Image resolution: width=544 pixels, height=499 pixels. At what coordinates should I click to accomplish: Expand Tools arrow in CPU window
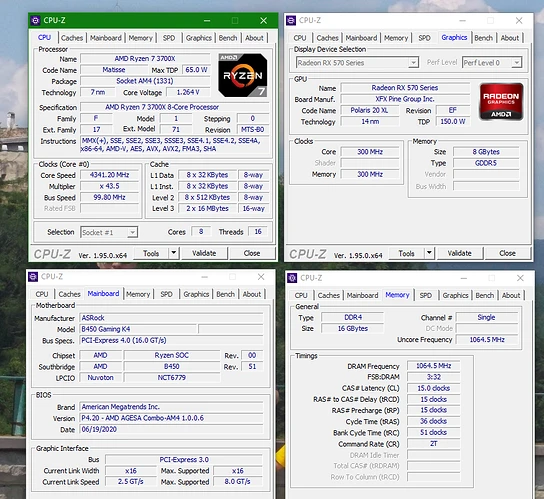[x=174, y=253]
